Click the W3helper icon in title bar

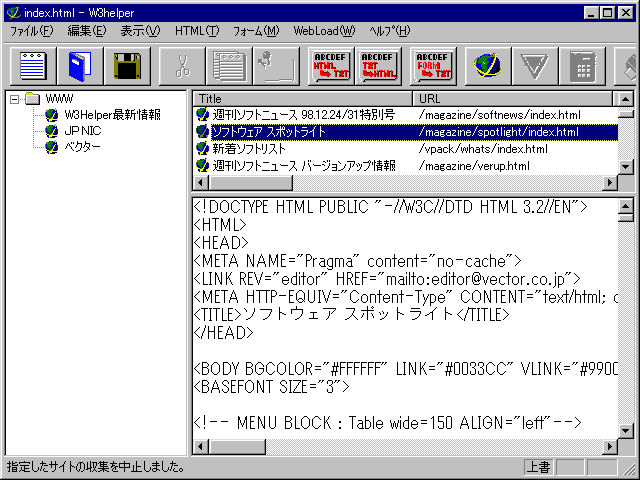[13, 13]
